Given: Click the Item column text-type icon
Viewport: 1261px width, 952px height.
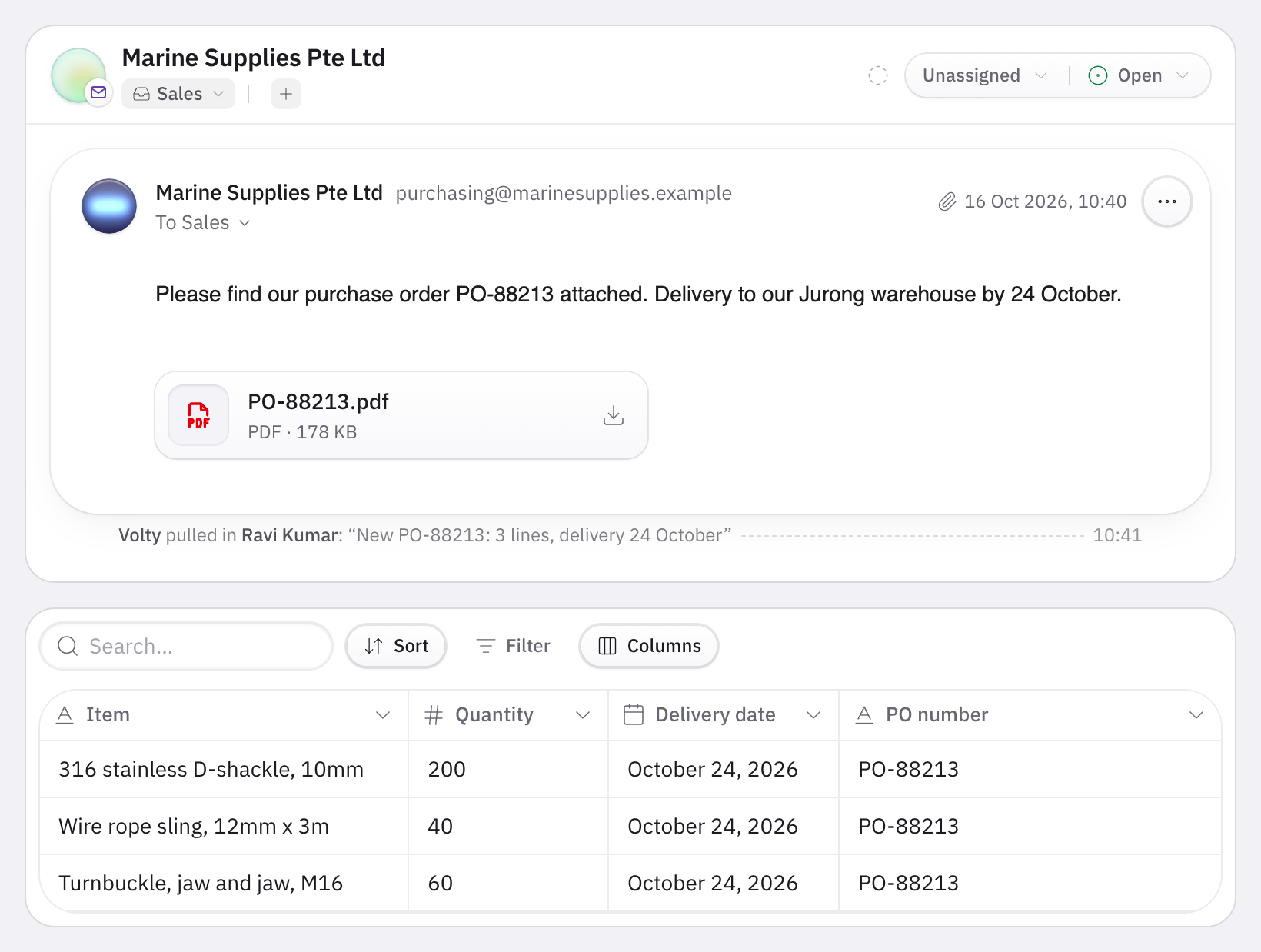Looking at the screenshot, I should point(65,715).
